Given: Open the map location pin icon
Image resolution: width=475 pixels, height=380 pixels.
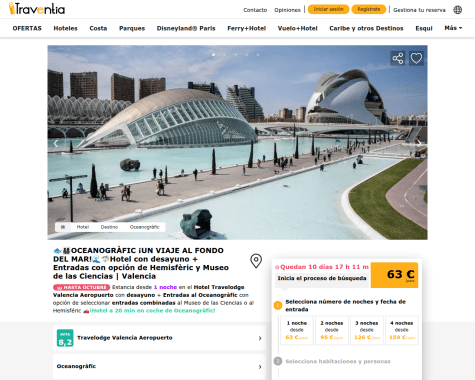Looking at the screenshot, I should click(x=256, y=261).
